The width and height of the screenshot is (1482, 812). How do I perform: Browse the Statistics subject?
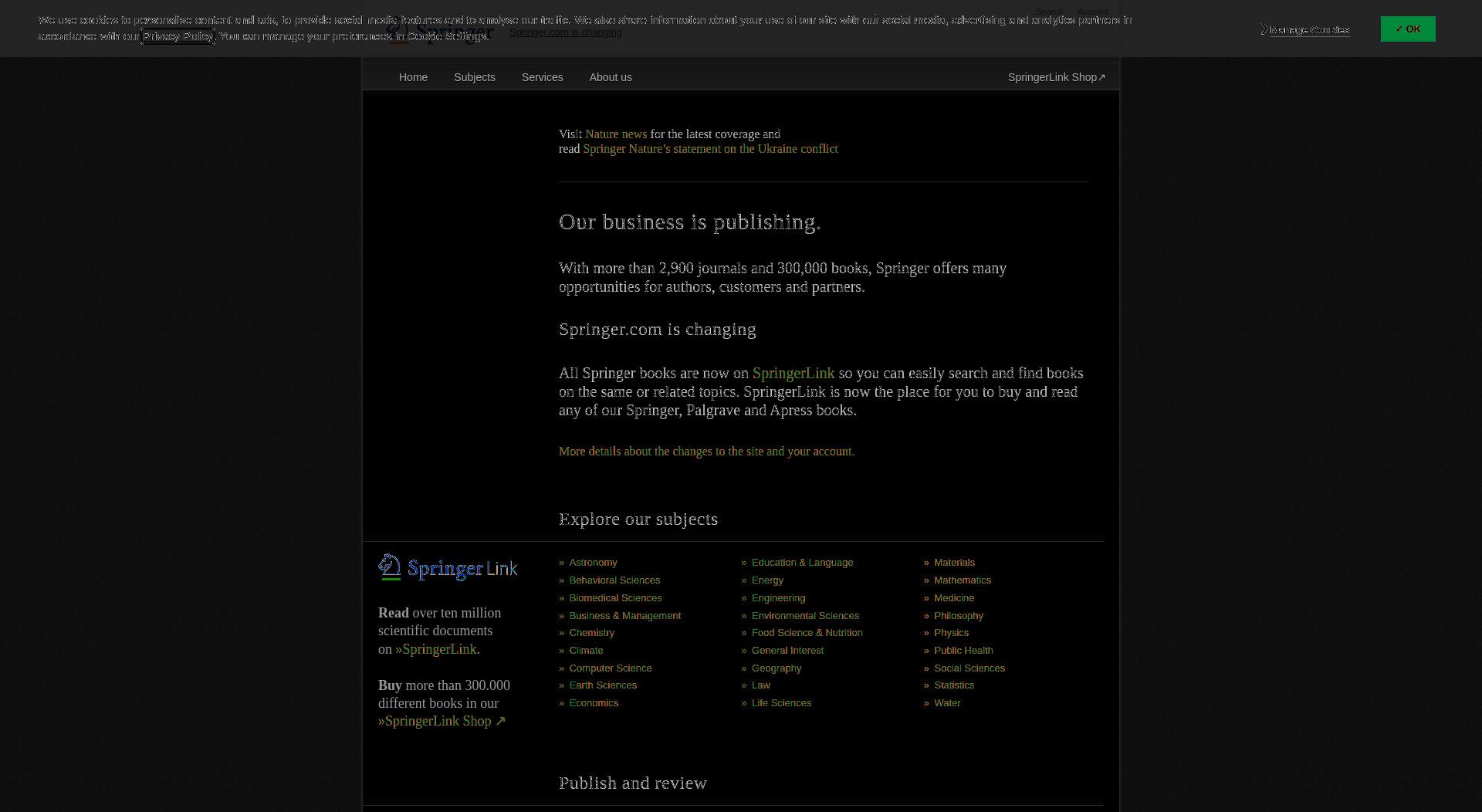pyautogui.click(x=953, y=685)
